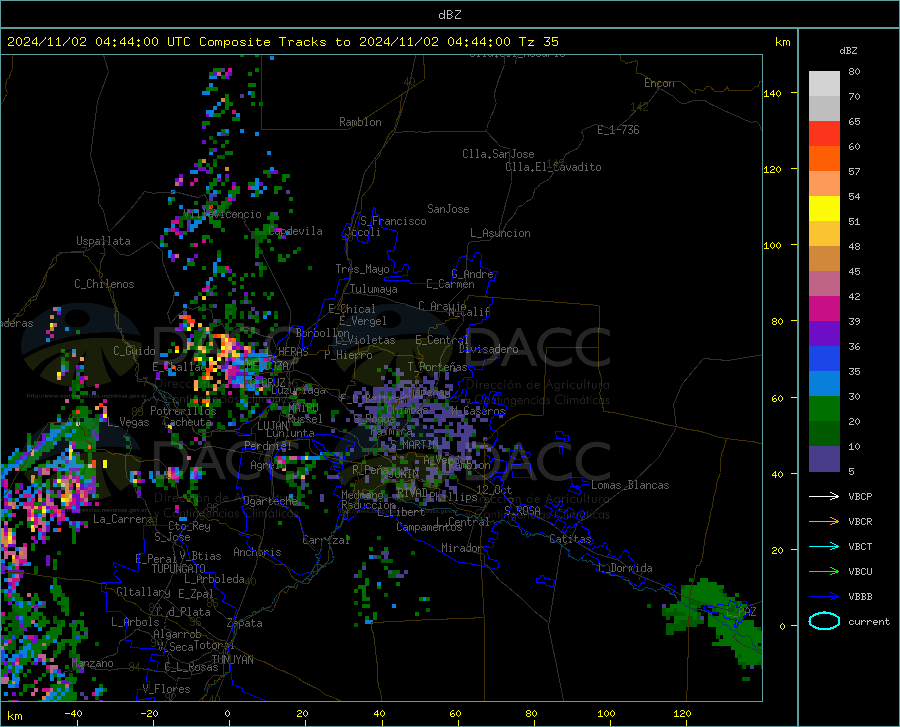Click the 'VBCP' legend label
This screenshot has width=900, height=727.
click(860, 496)
